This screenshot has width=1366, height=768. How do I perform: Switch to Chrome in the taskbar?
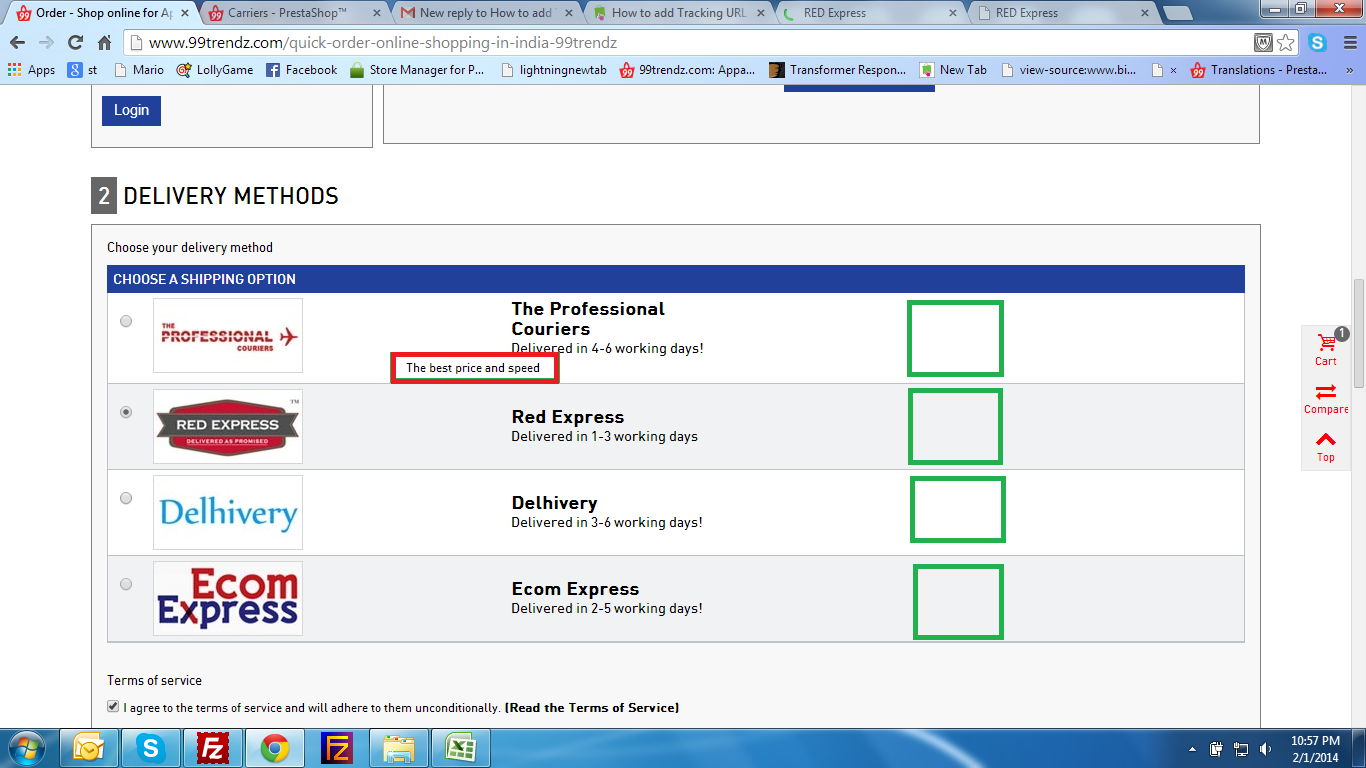click(x=275, y=748)
